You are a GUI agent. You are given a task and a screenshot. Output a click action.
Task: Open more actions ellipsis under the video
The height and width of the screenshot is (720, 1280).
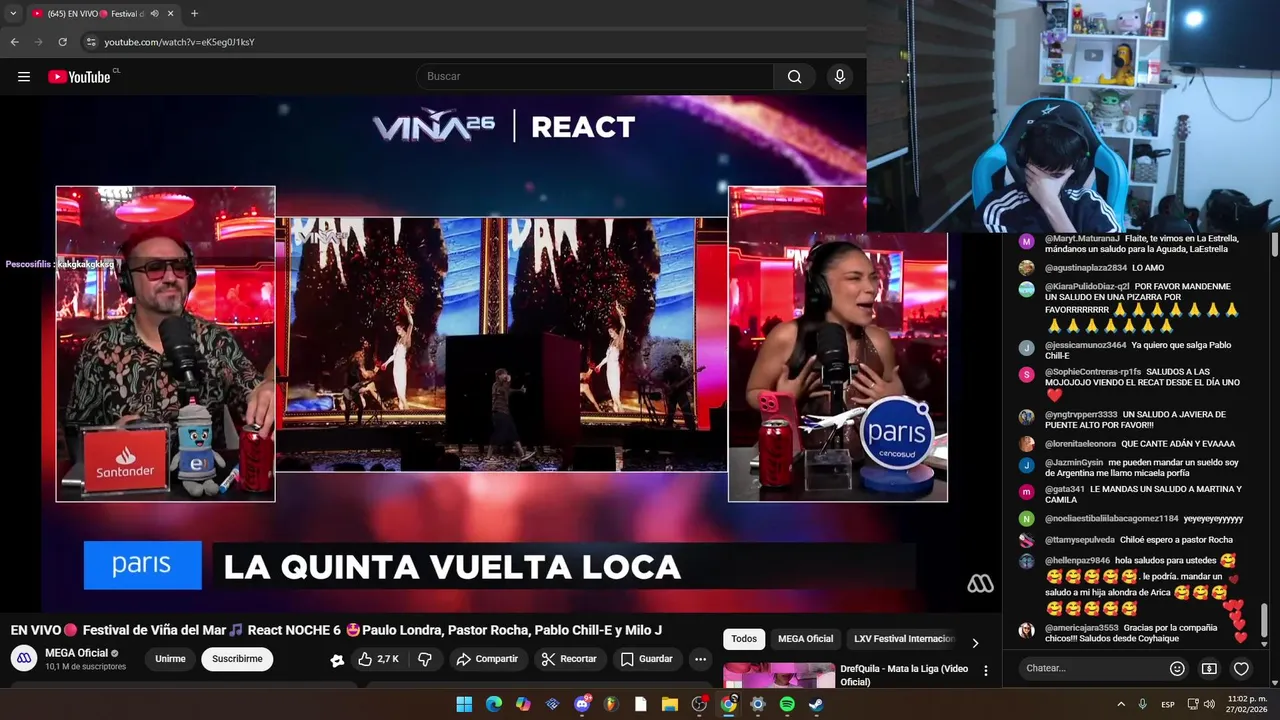click(x=700, y=659)
